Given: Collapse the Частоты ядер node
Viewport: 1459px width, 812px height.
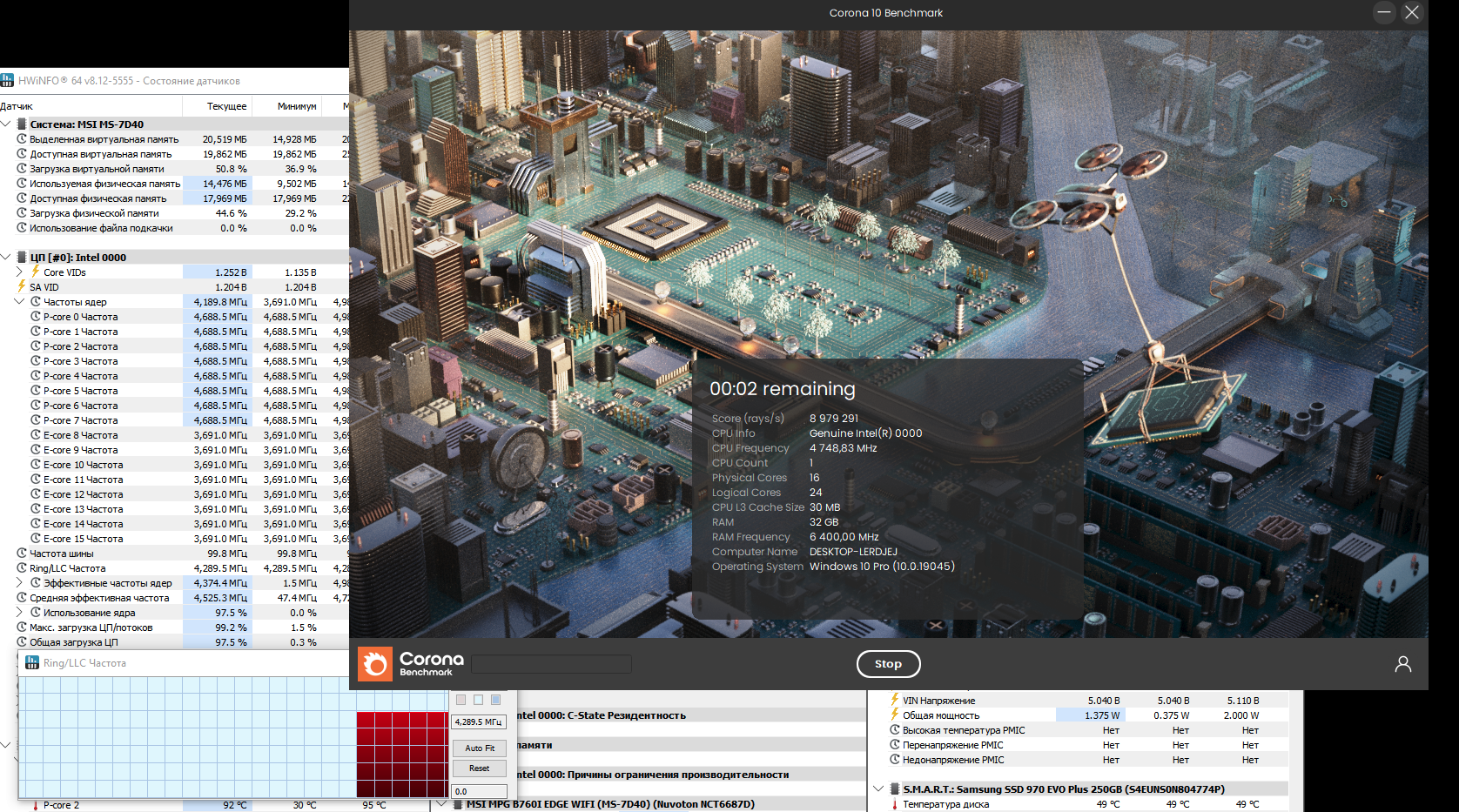Looking at the screenshot, I should coord(20,301).
